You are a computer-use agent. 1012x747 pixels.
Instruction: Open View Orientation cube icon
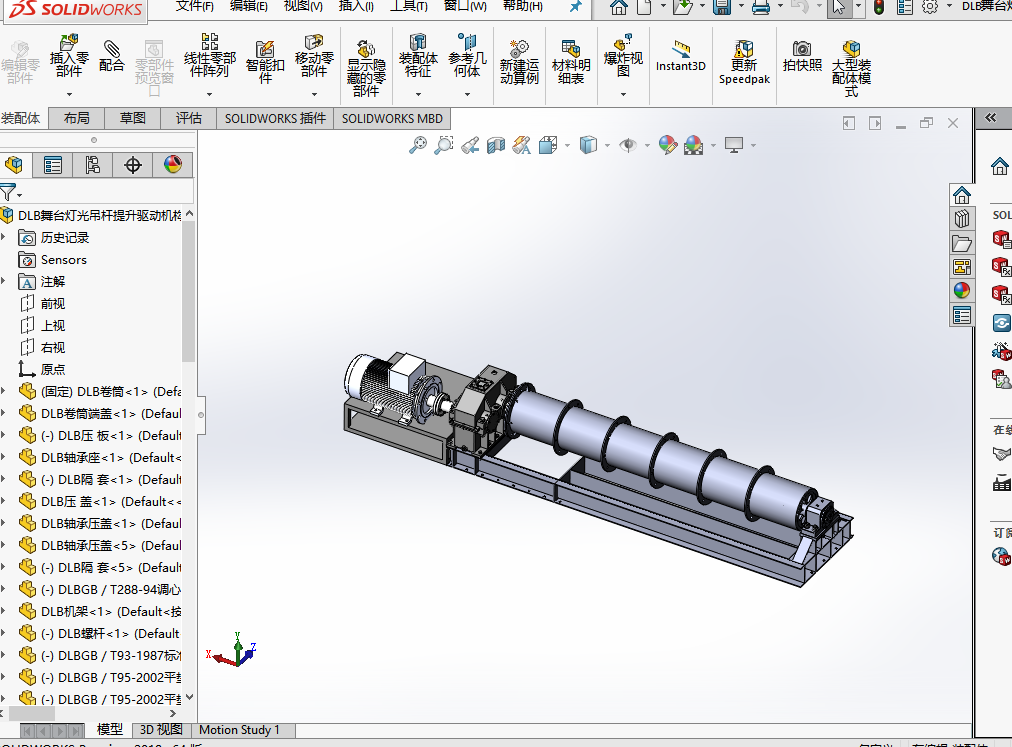[x=548, y=145]
